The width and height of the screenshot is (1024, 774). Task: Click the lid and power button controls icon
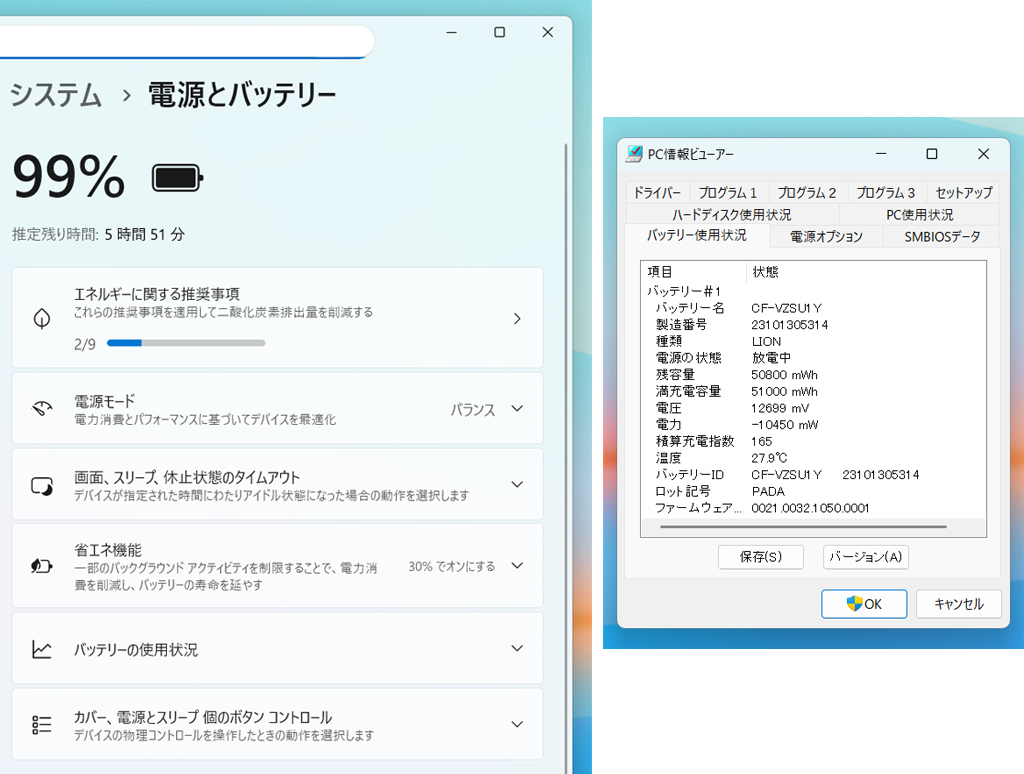42,725
